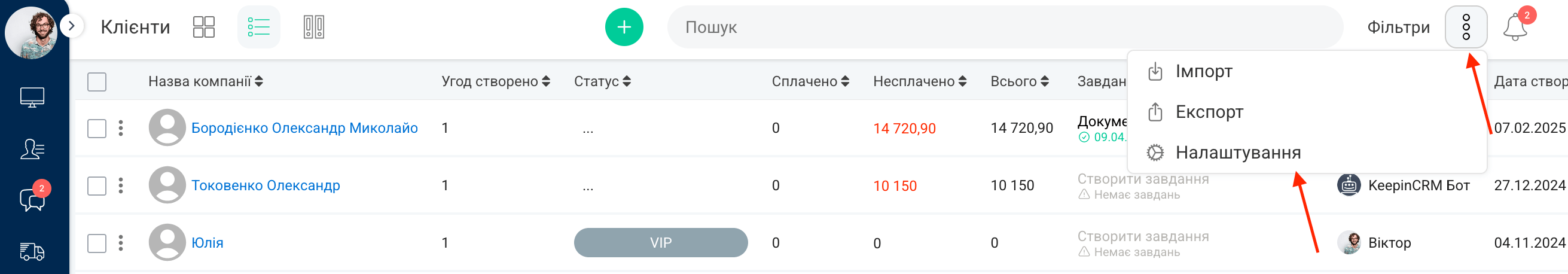Open the delivery truck section in sidebar

pyautogui.click(x=32, y=251)
